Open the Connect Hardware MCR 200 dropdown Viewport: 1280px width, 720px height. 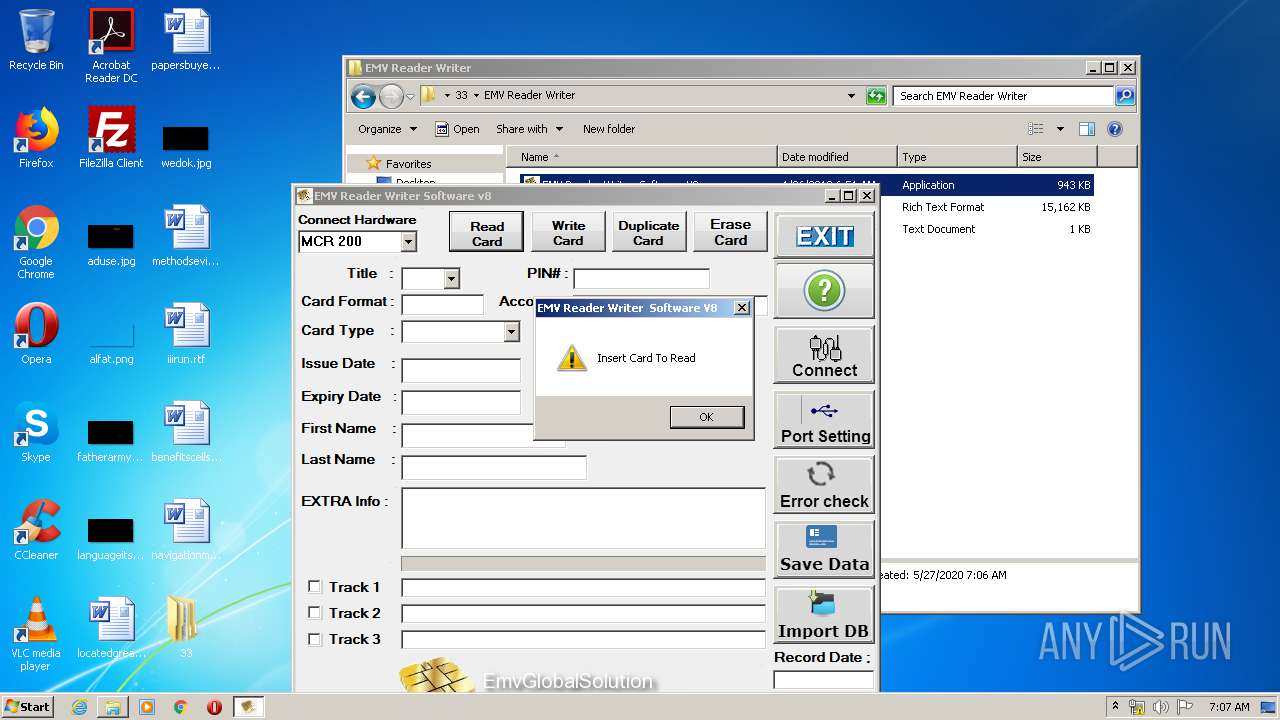408,241
